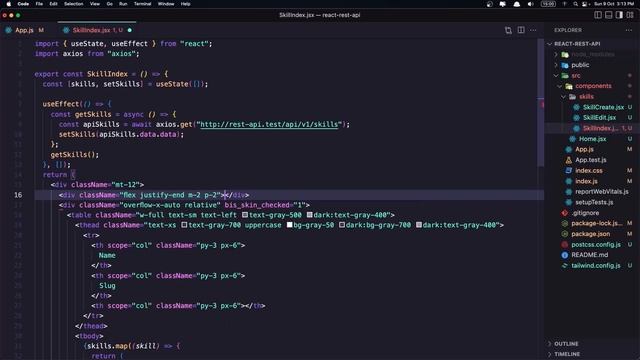
Task: Toggle bottom panel layout icon
Action: (x=609, y=15)
